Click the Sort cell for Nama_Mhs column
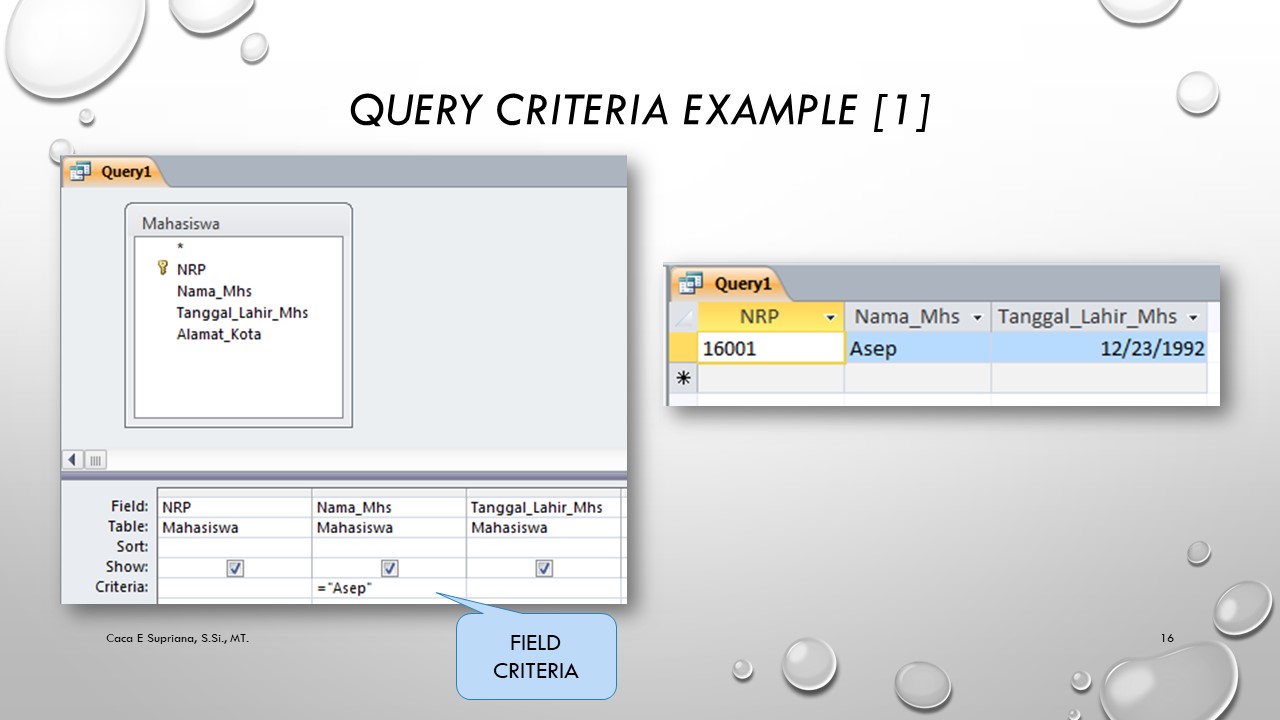Viewport: 1280px width, 720px height. pyautogui.click(x=390, y=547)
